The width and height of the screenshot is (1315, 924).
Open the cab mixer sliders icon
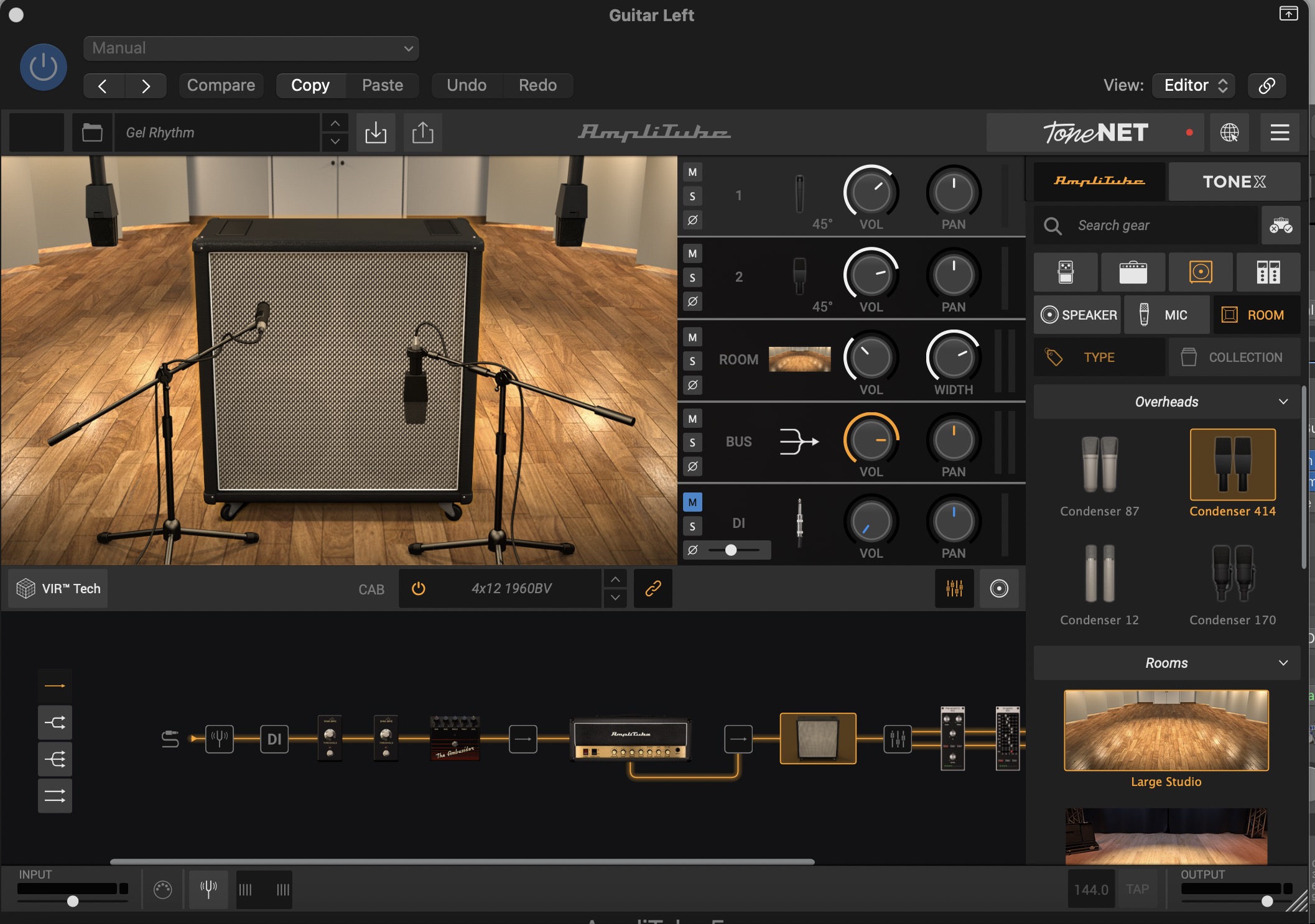tap(954, 588)
